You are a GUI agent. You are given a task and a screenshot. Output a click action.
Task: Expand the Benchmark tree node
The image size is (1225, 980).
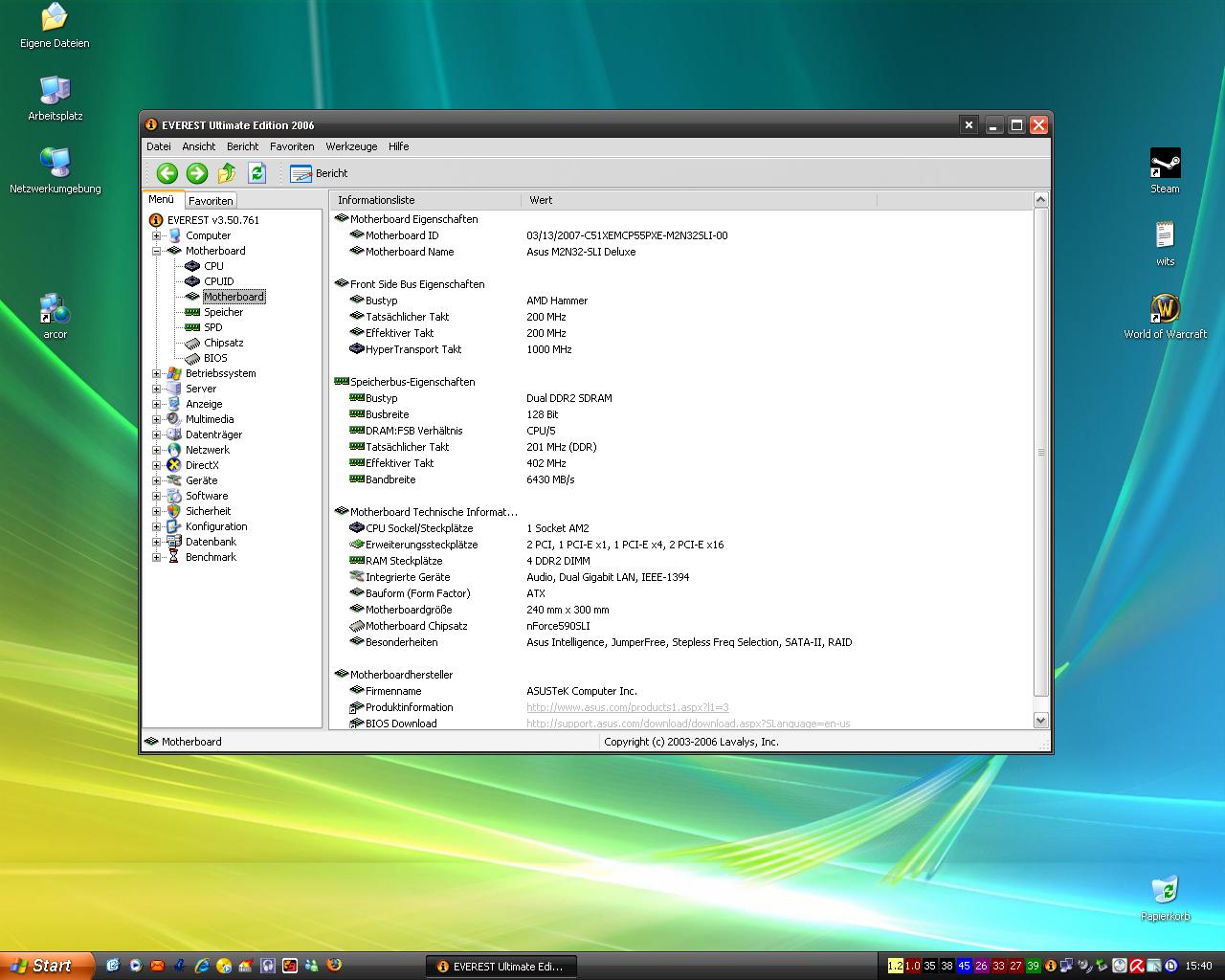[x=157, y=557]
